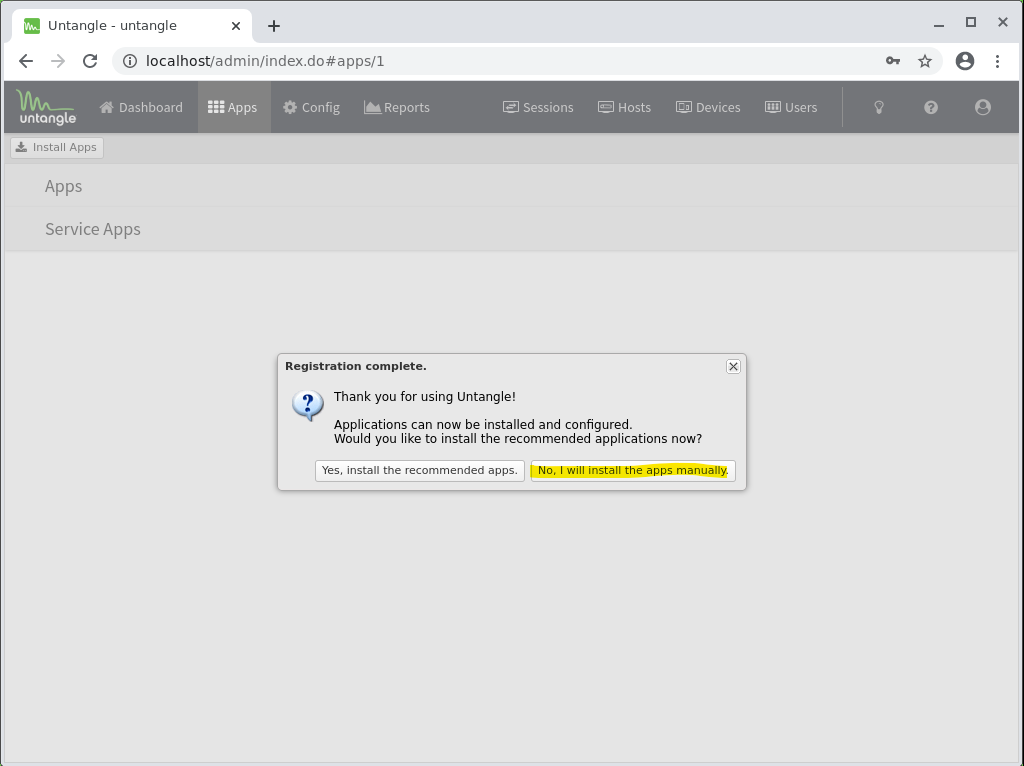Click the Thank you for using Untangle text
Screen dimensions: 1024x766
424,397
